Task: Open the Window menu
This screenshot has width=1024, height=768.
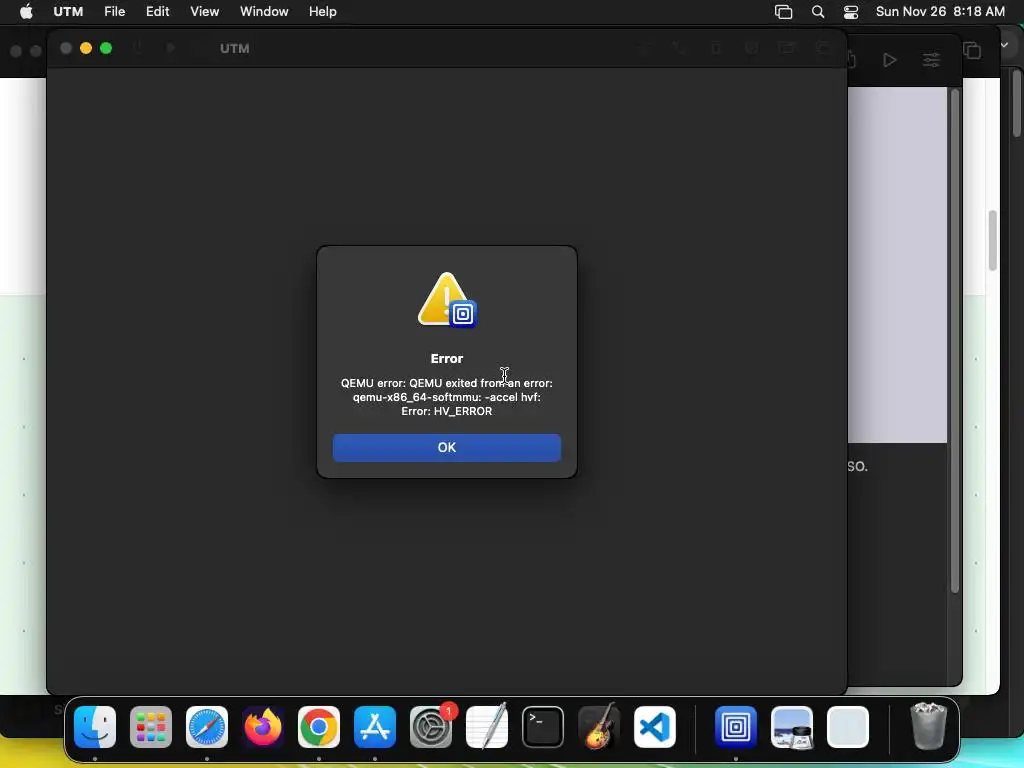Action: pyautogui.click(x=264, y=12)
